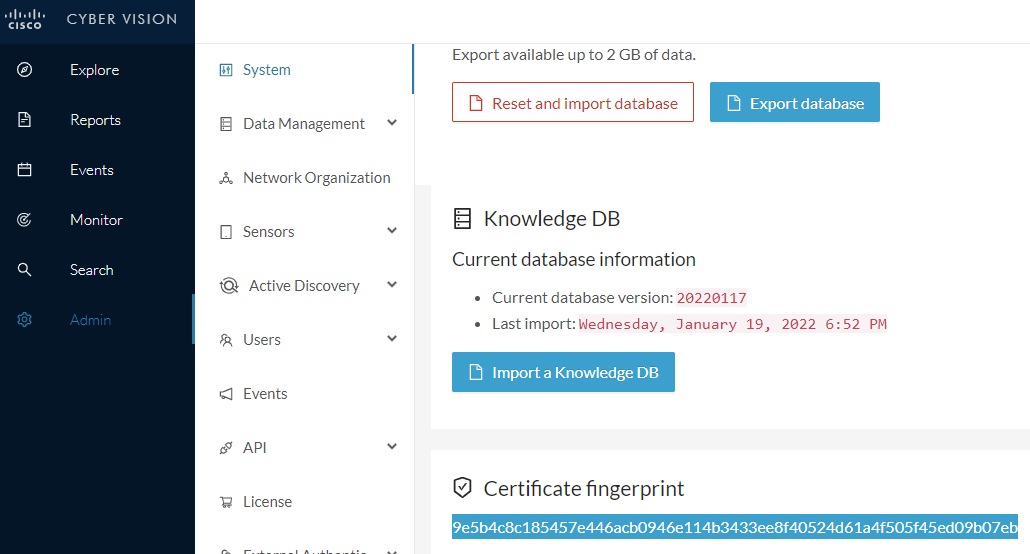Open the License page

(267, 501)
